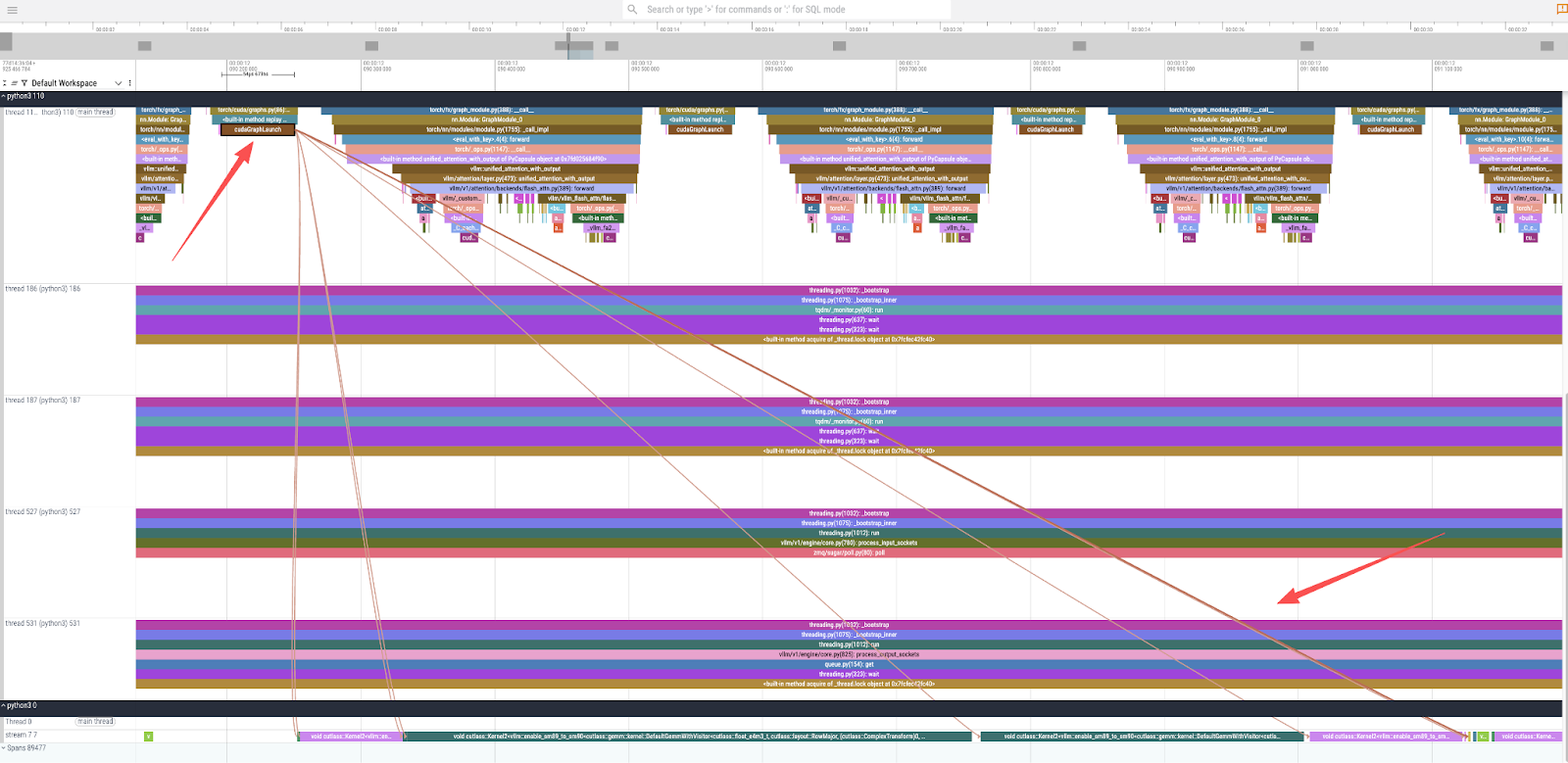
Task: Click the track filter funnel icon
Action: pyautogui.click(x=24, y=83)
